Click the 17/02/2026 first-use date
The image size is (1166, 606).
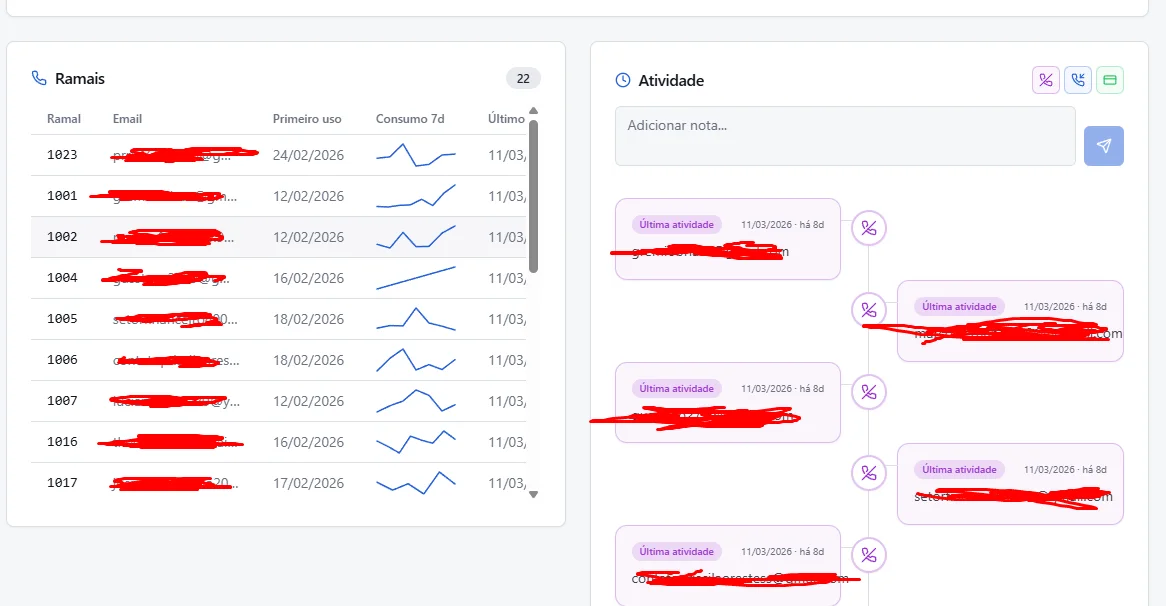click(308, 483)
